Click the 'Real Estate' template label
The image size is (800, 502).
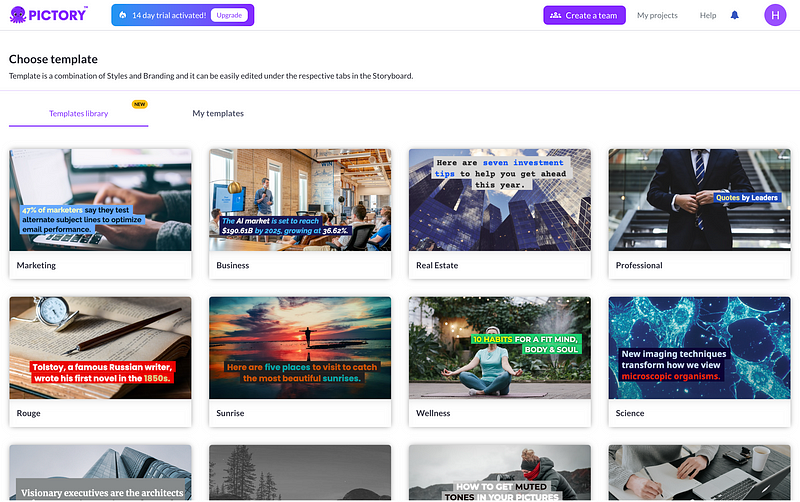pos(437,265)
